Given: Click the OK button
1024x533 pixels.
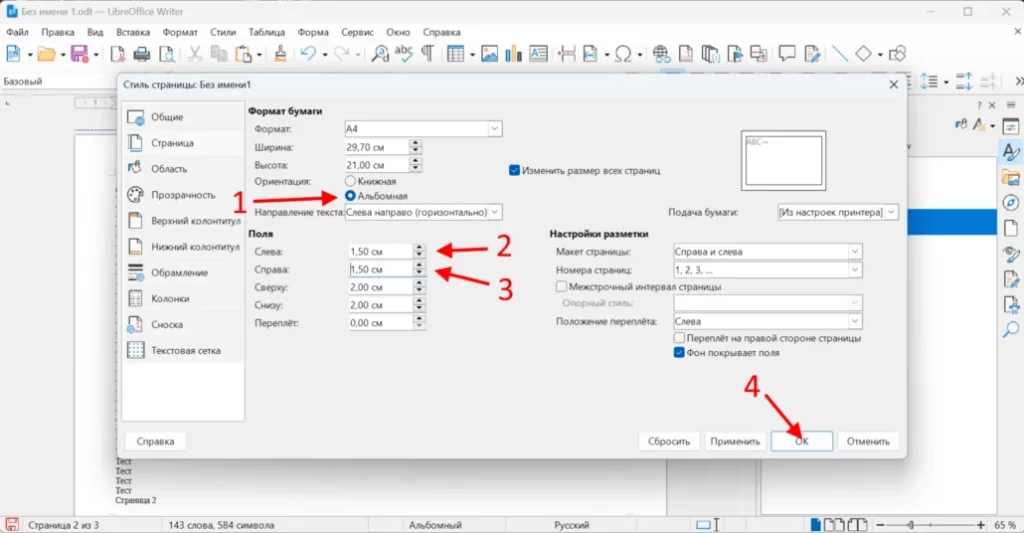Looking at the screenshot, I should pos(801,442).
